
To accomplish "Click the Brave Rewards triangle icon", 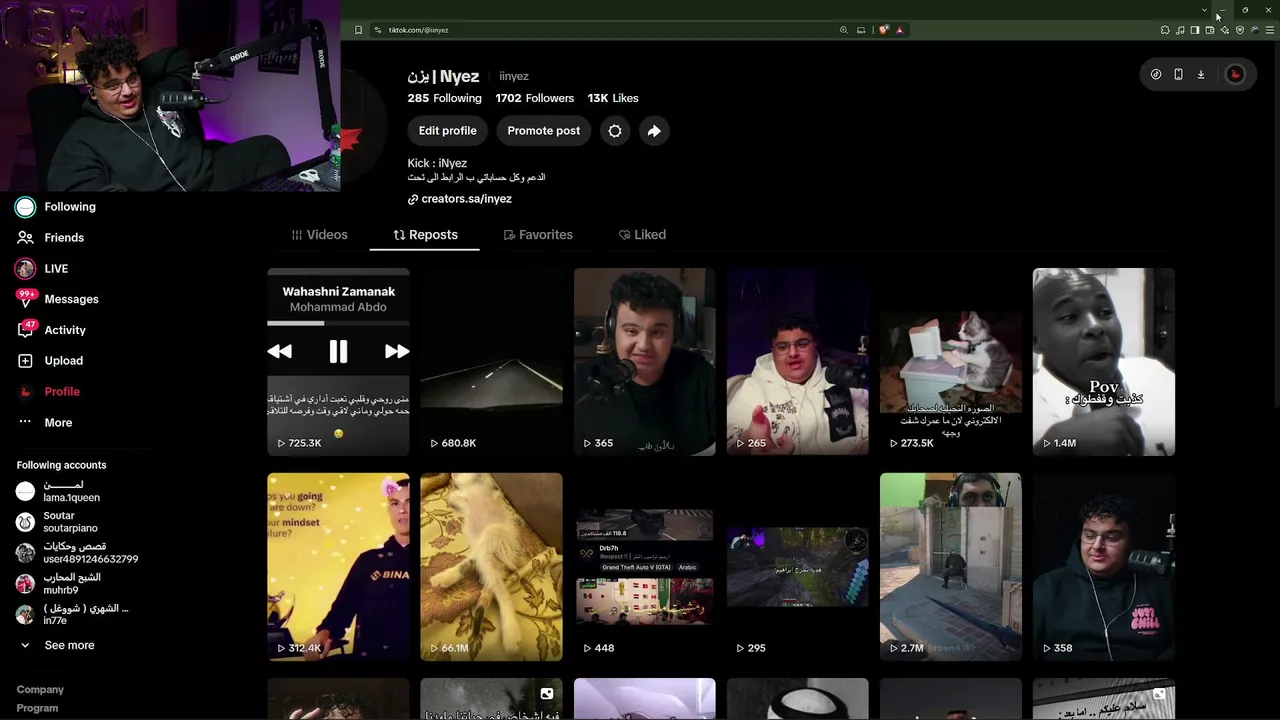I will pos(900,30).
